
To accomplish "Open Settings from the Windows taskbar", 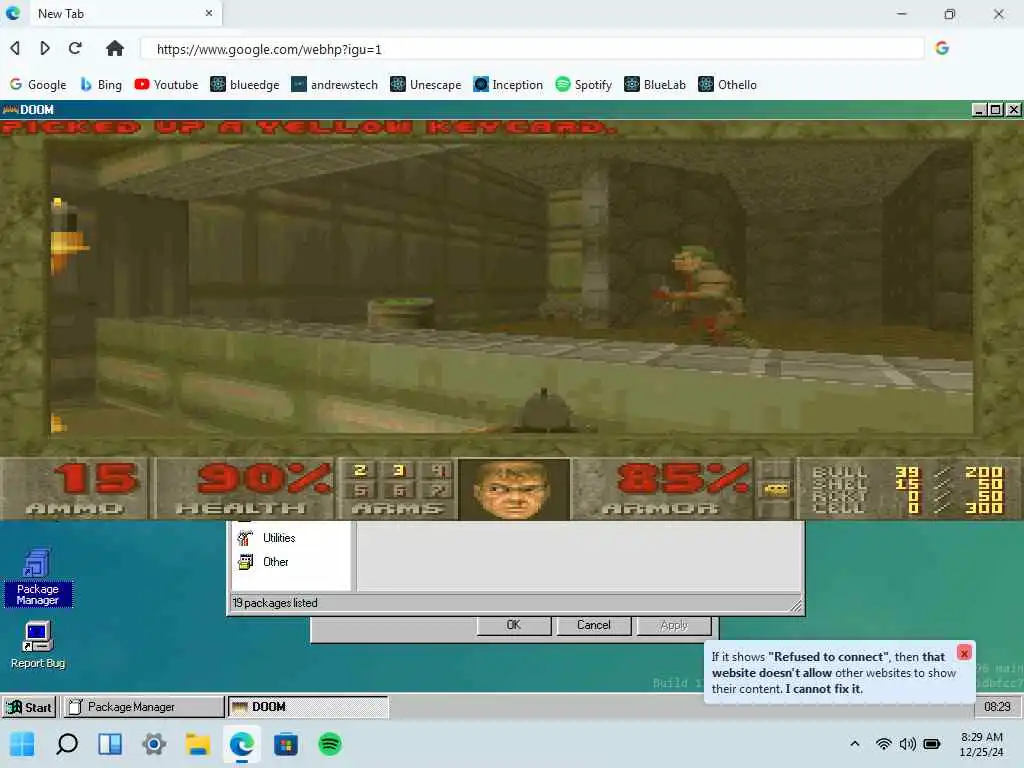I will pos(154,744).
